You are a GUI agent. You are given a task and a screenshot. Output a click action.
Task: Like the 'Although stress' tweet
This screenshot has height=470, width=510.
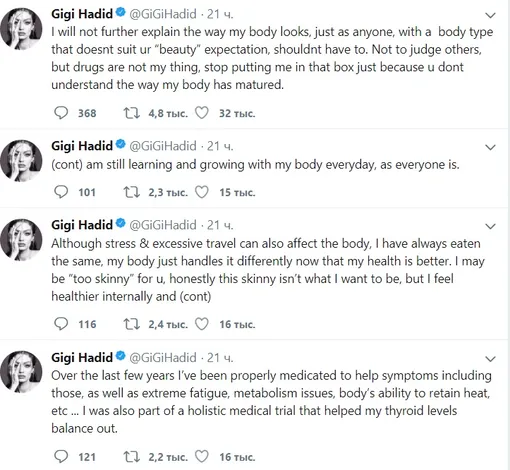point(202,324)
